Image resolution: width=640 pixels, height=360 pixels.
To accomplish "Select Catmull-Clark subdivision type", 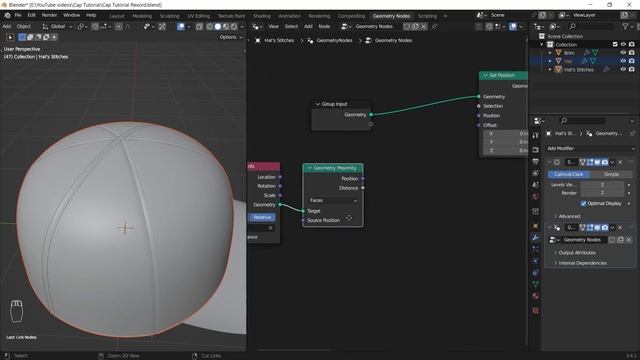I will tap(569, 174).
